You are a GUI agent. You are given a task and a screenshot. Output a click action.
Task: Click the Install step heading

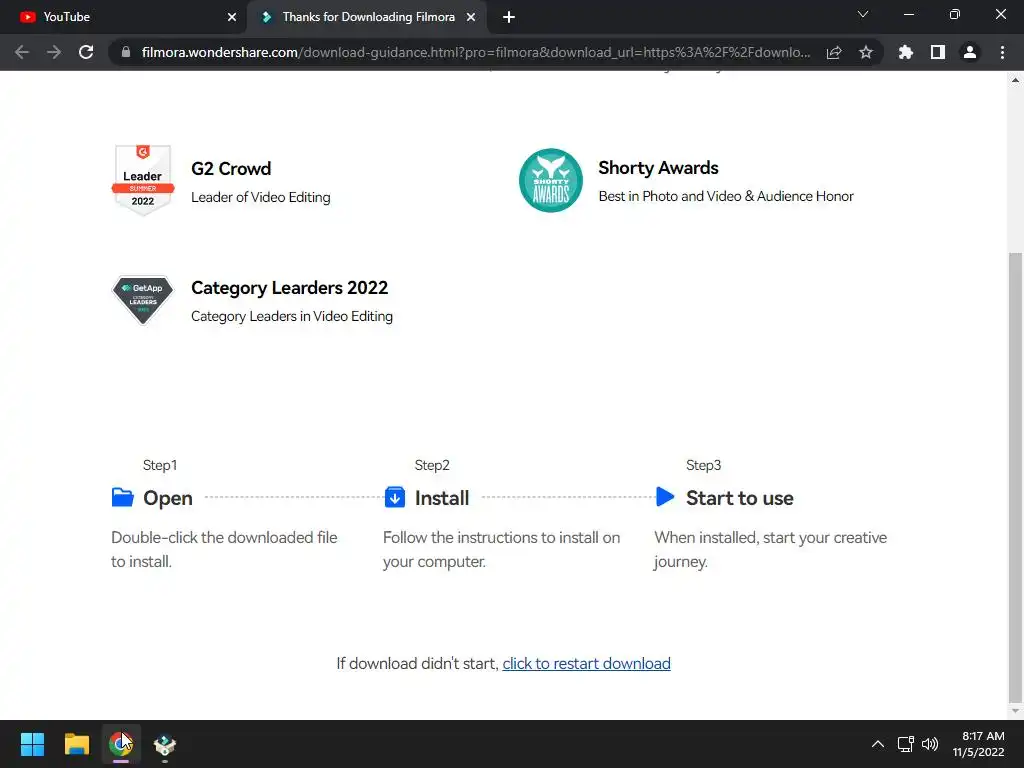(442, 498)
